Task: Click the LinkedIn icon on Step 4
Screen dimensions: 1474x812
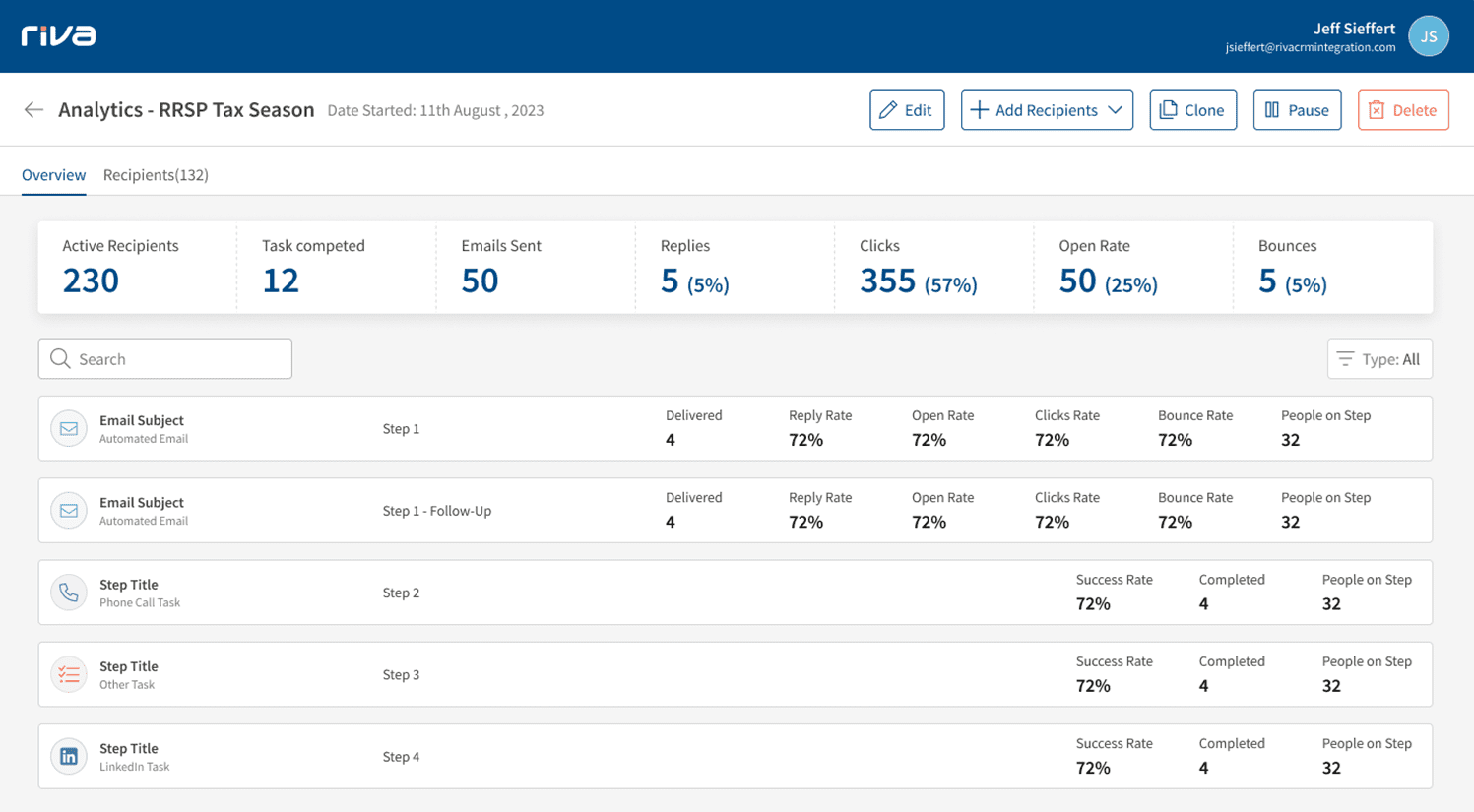Action: pos(68,756)
